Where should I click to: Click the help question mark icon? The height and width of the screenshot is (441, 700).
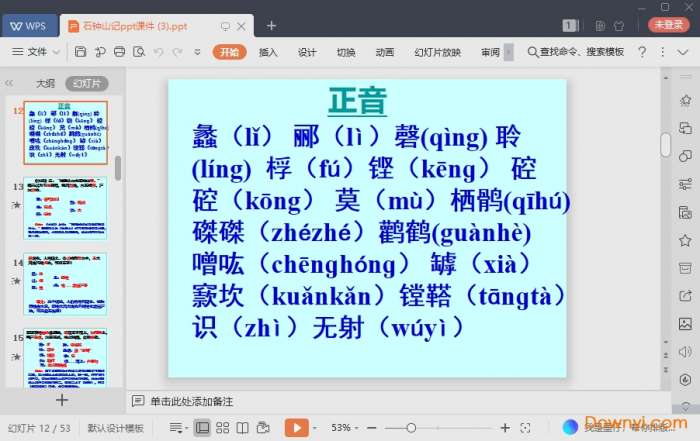coord(642,52)
